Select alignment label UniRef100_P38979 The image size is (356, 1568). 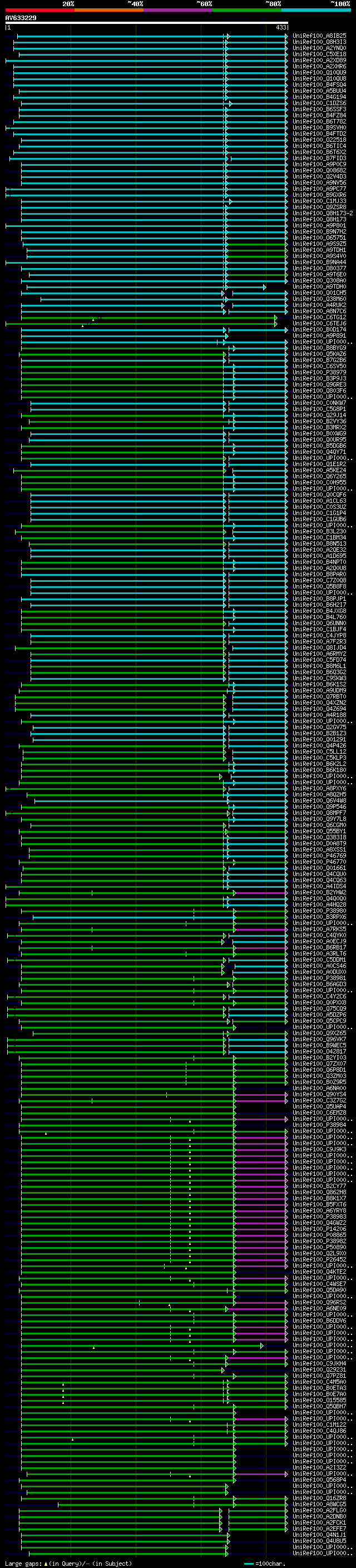coord(319,372)
